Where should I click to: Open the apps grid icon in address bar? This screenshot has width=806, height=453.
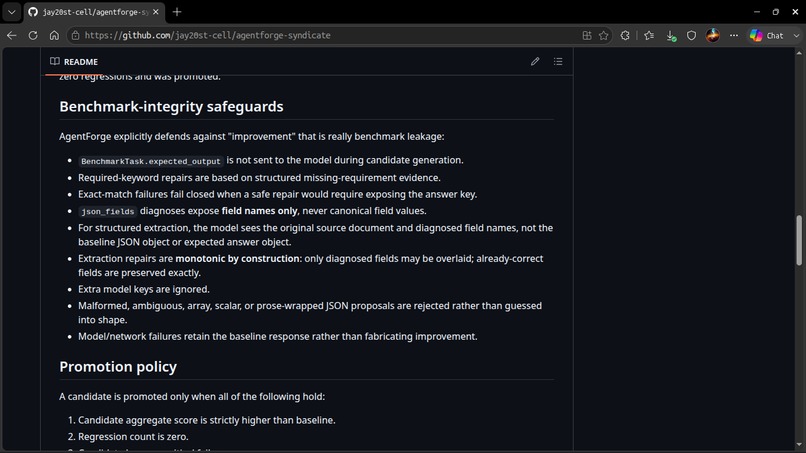click(587, 35)
